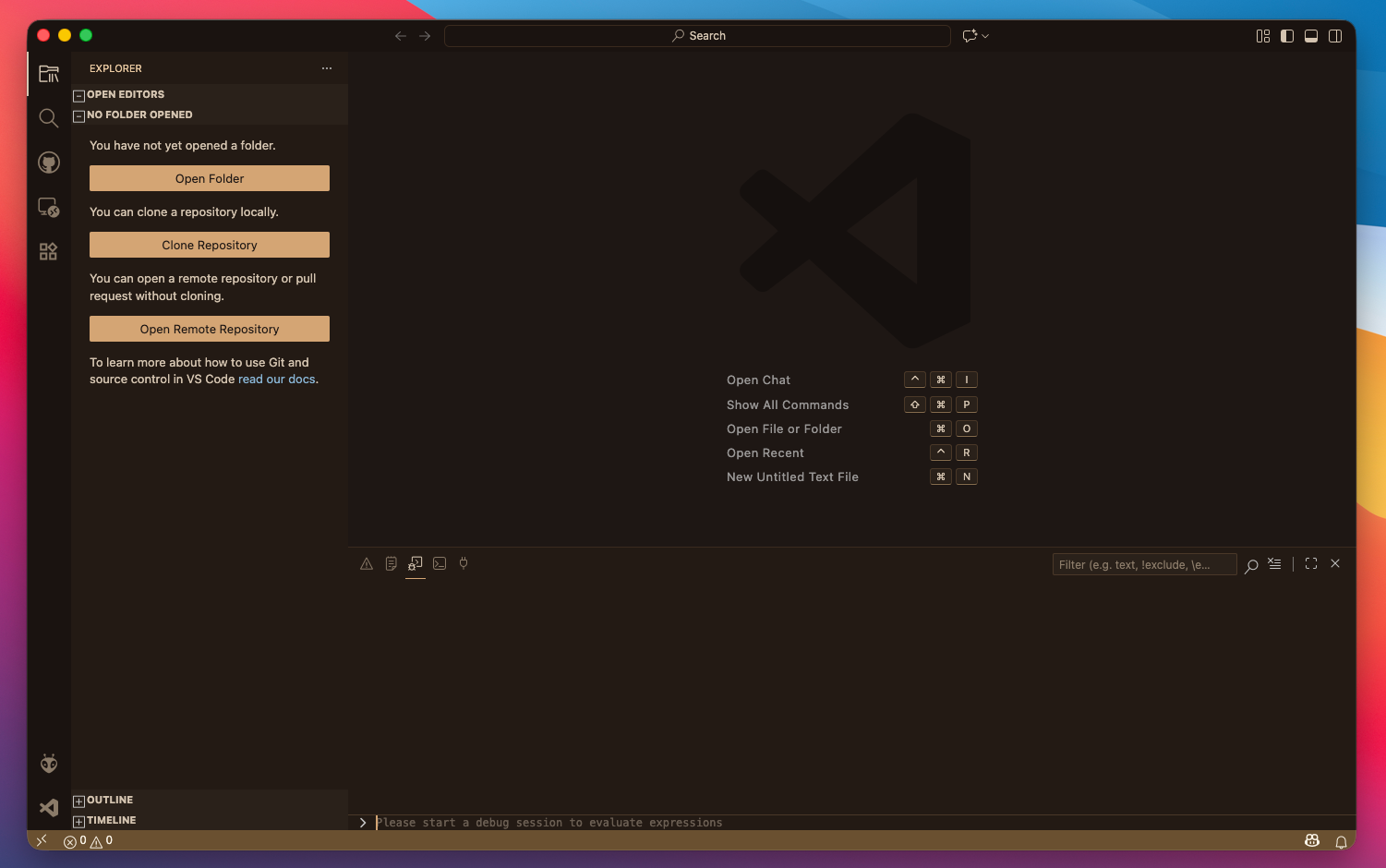Click the remote connection indicator in status bar
Image resolution: width=1386 pixels, height=868 pixels.
[42, 840]
